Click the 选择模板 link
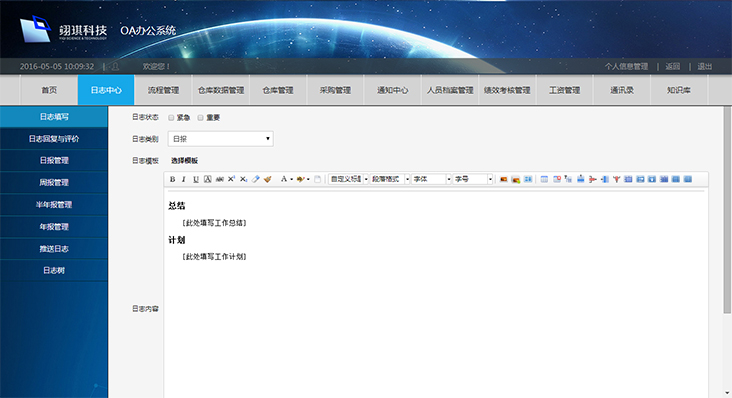This screenshot has width=732, height=398. point(184,161)
